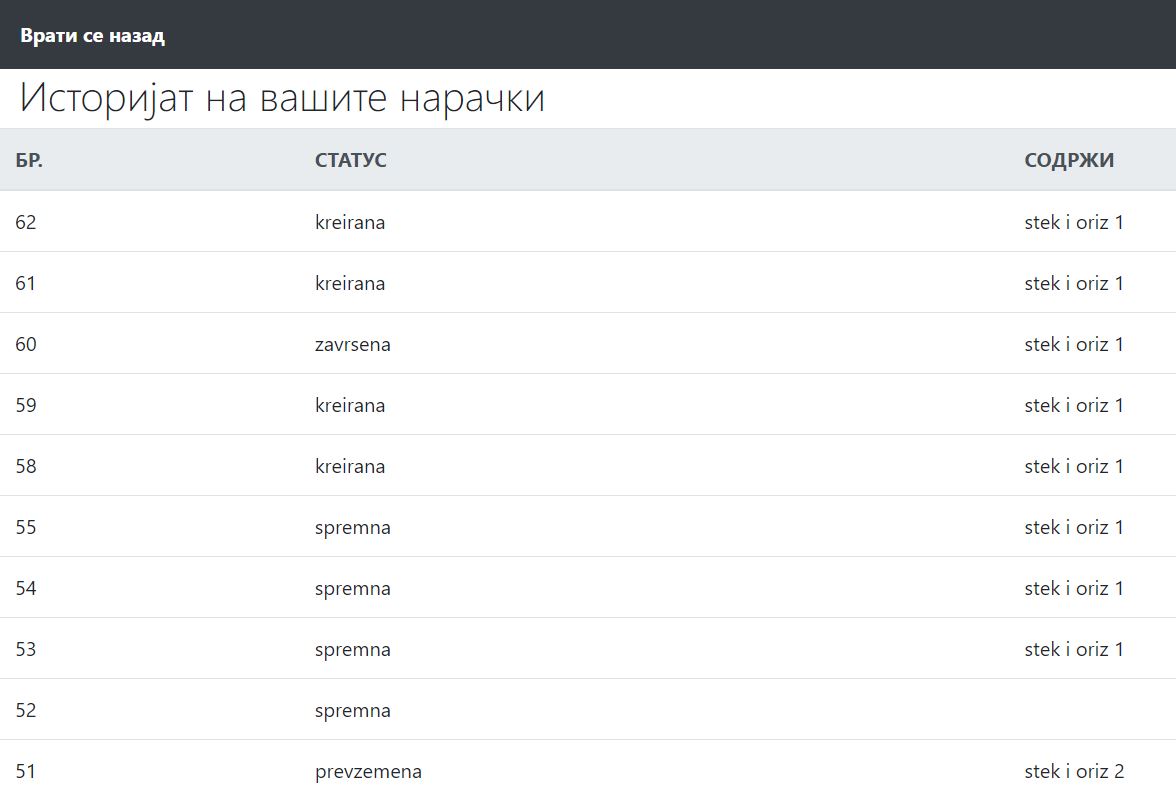Select order number 55
Screen dimensions: 1176x797
pos(26,527)
